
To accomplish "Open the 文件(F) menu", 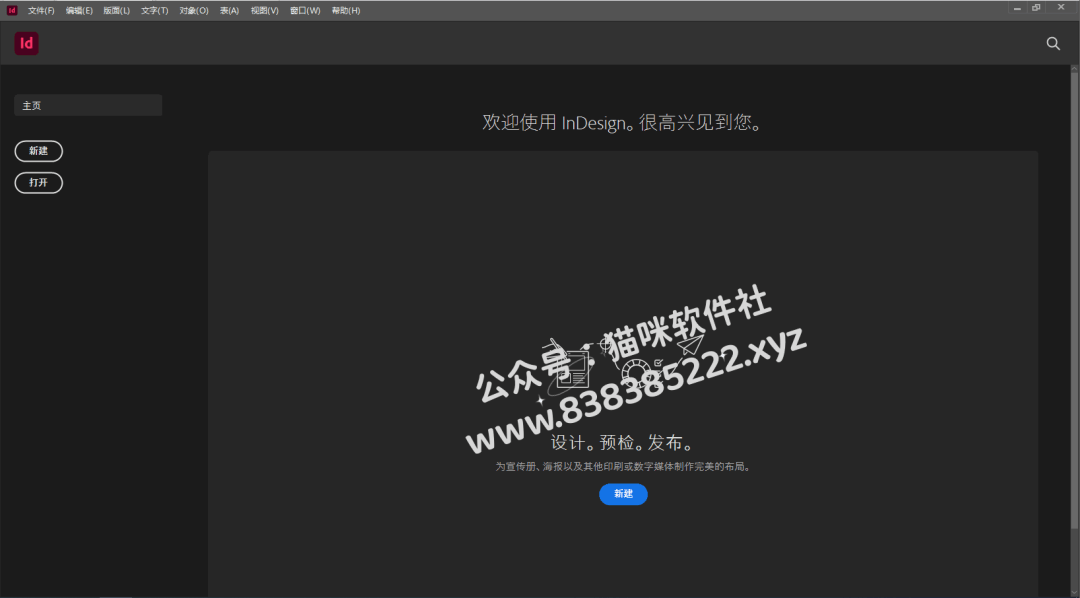I will [x=41, y=11].
